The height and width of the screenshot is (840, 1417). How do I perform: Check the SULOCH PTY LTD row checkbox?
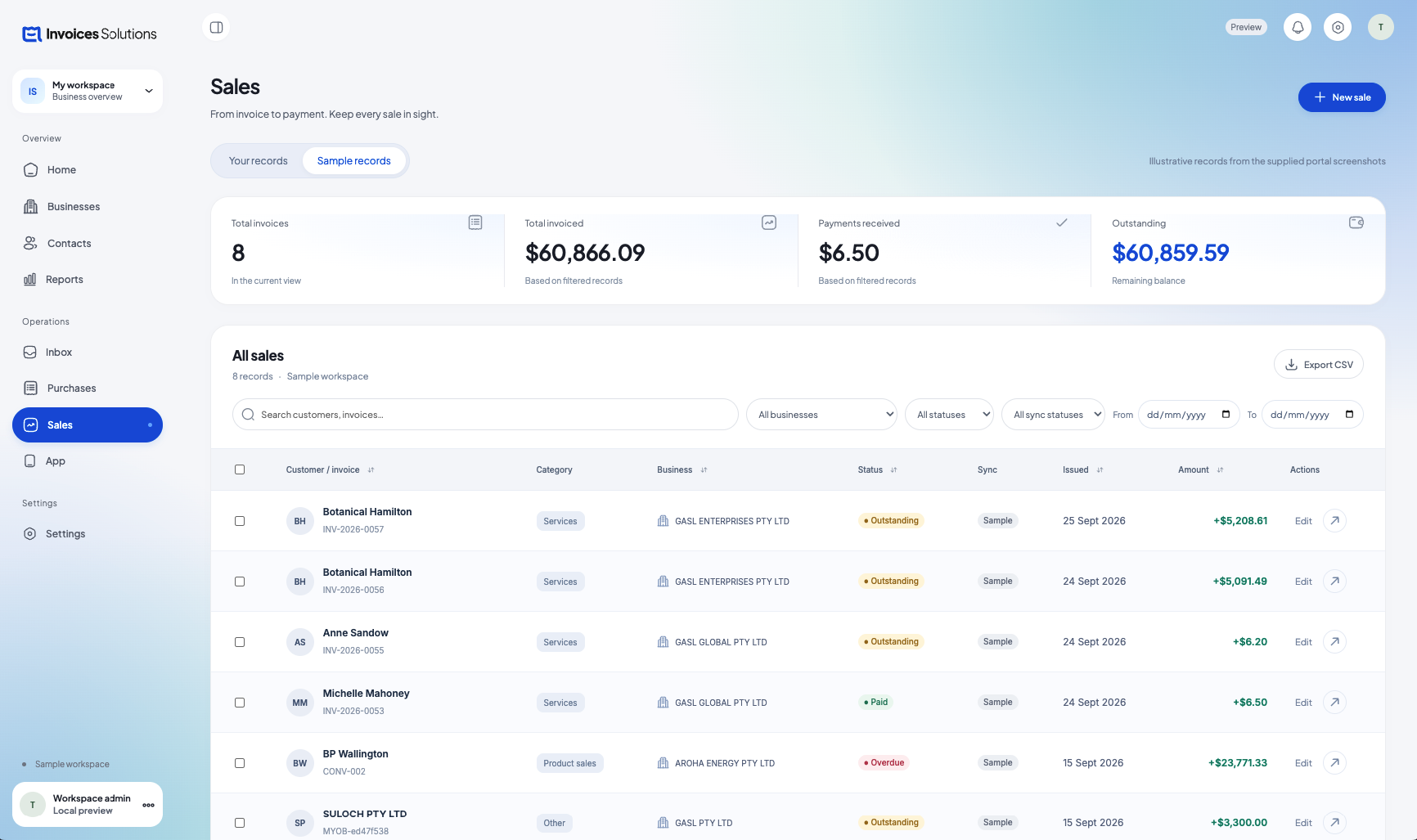(x=240, y=823)
